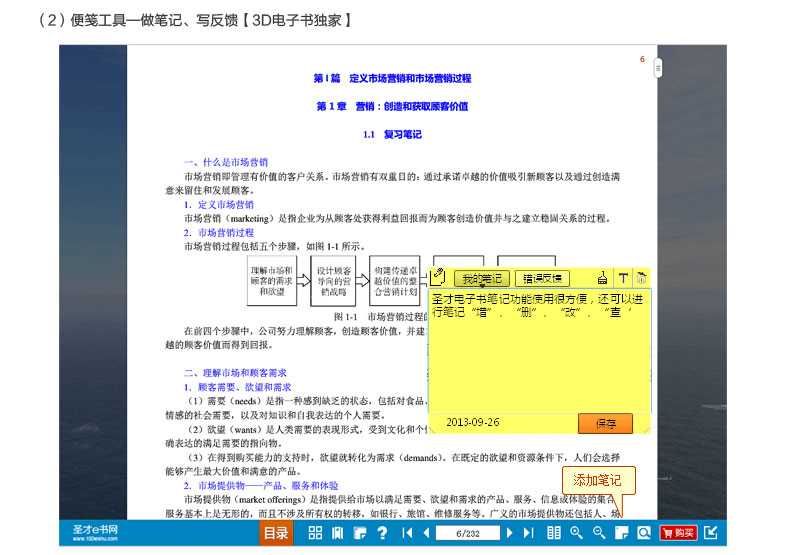Open the help question mark icon
This screenshot has height=555, width=790.
click(381, 533)
